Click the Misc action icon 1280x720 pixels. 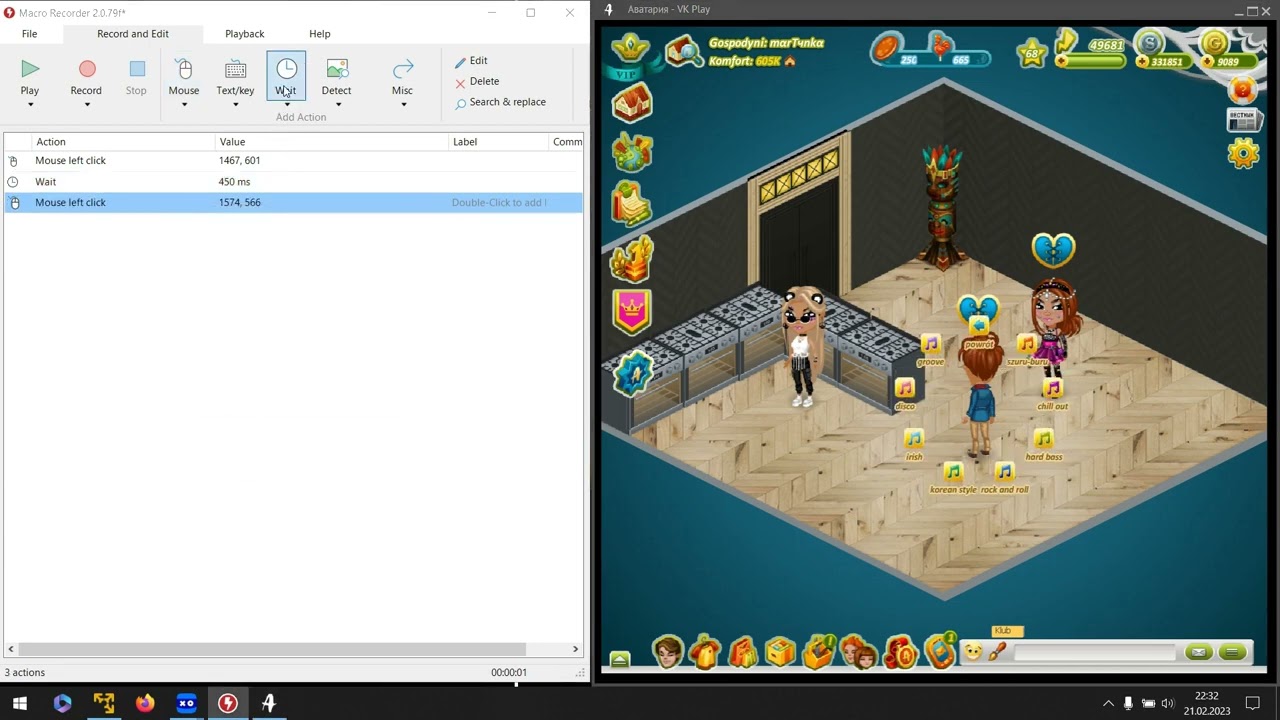(x=403, y=69)
